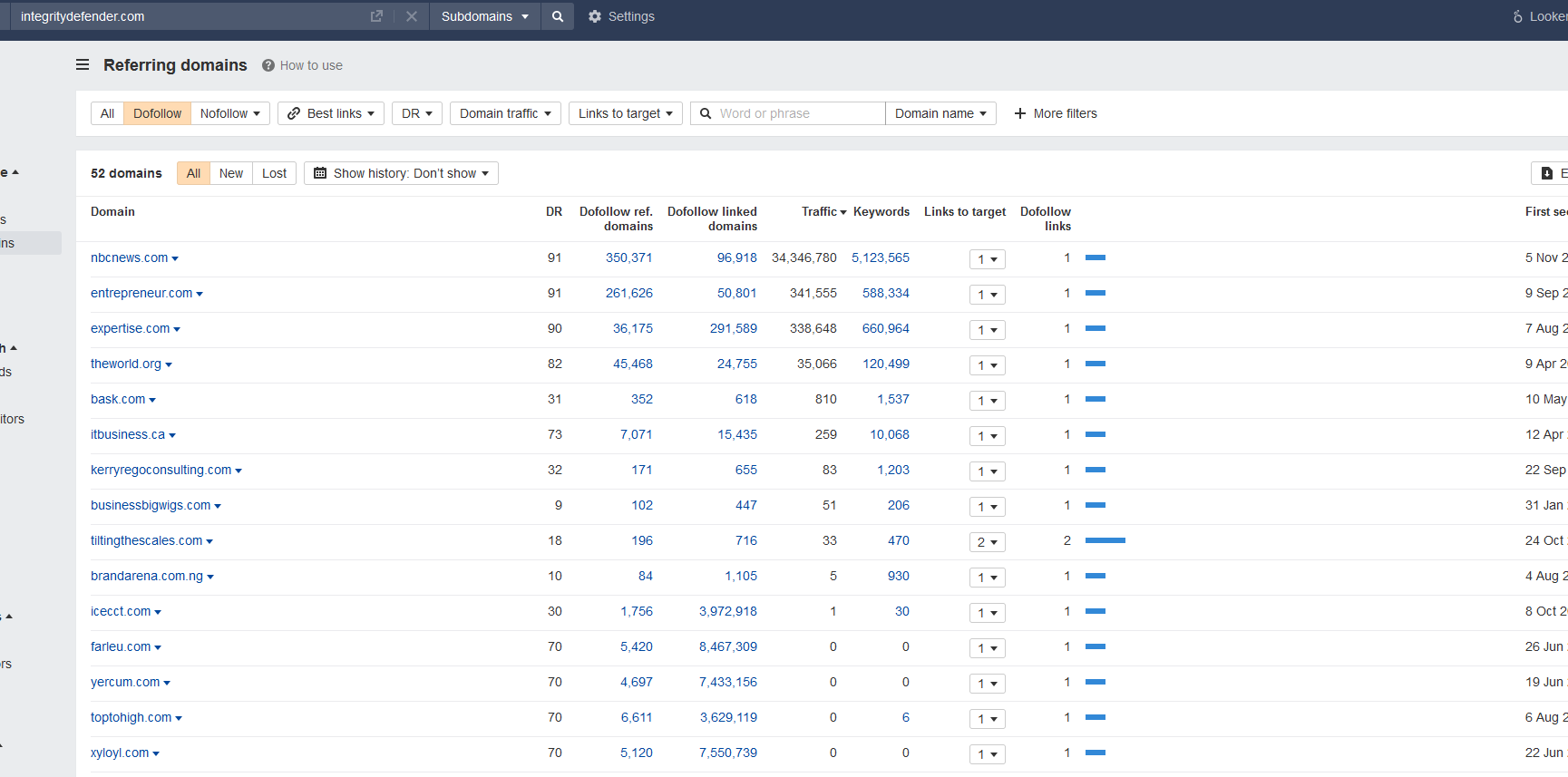This screenshot has height=777, width=1568.
Task: Expand links to target for tiltingthescales.com
Action: (987, 542)
